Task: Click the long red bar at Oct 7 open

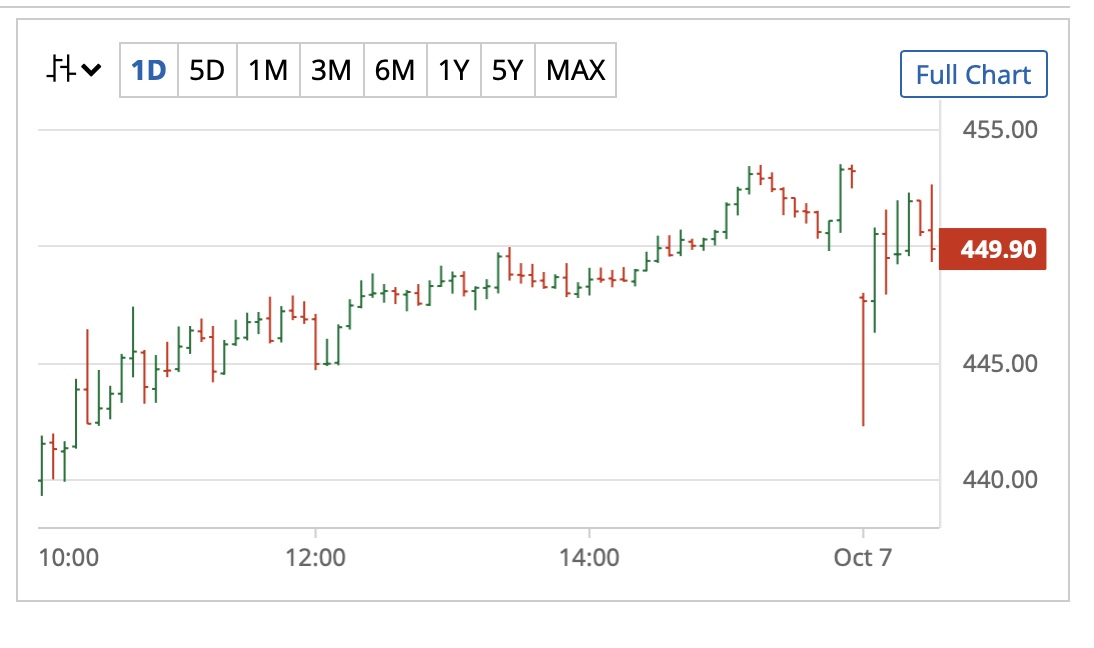Action: (x=863, y=360)
